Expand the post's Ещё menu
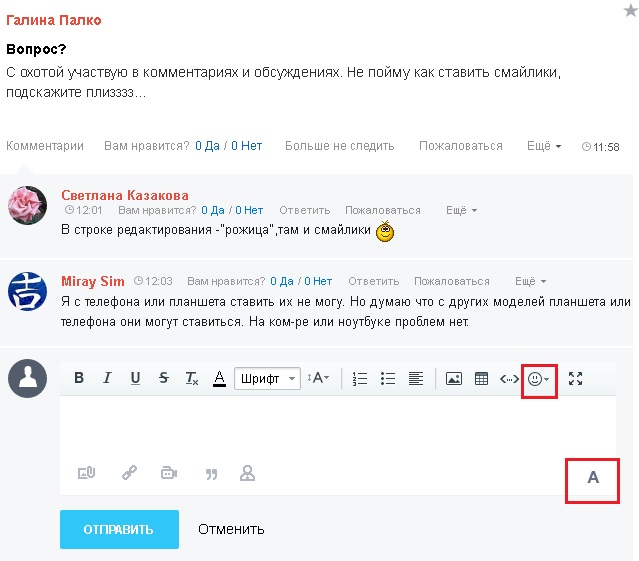 (544, 146)
